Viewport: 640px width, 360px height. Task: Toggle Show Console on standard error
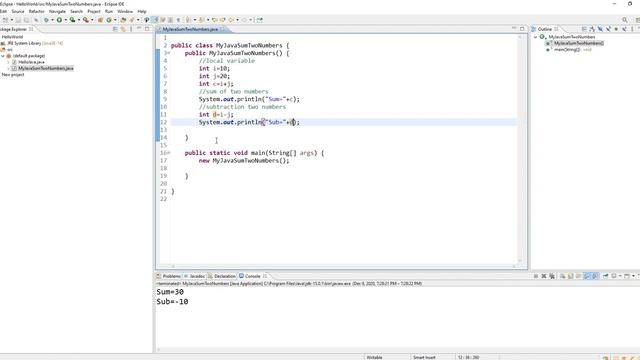coord(596,276)
